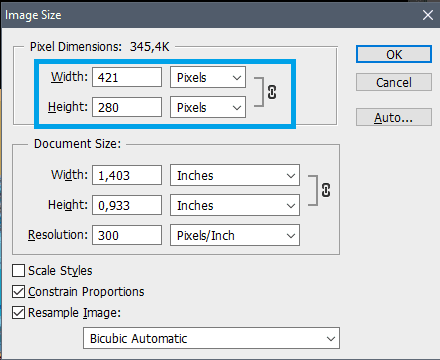This screenshot has height=360, width=440.
Task: Open the Pixels/Inch resolution units dropdown
Action: 235,235
